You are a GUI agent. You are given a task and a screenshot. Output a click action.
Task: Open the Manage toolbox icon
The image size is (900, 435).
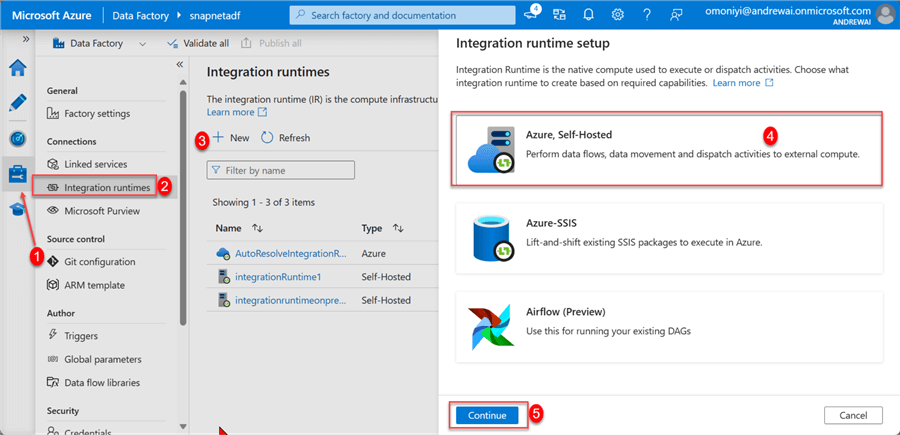coord(18,174)
